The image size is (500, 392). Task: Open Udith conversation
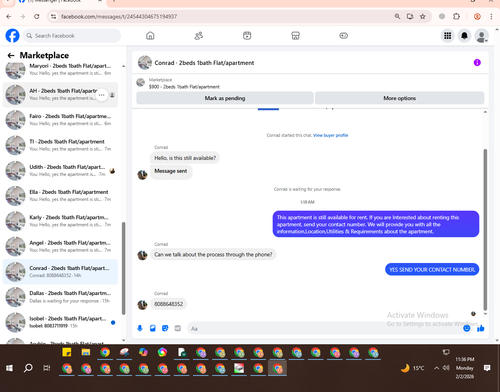60,170
